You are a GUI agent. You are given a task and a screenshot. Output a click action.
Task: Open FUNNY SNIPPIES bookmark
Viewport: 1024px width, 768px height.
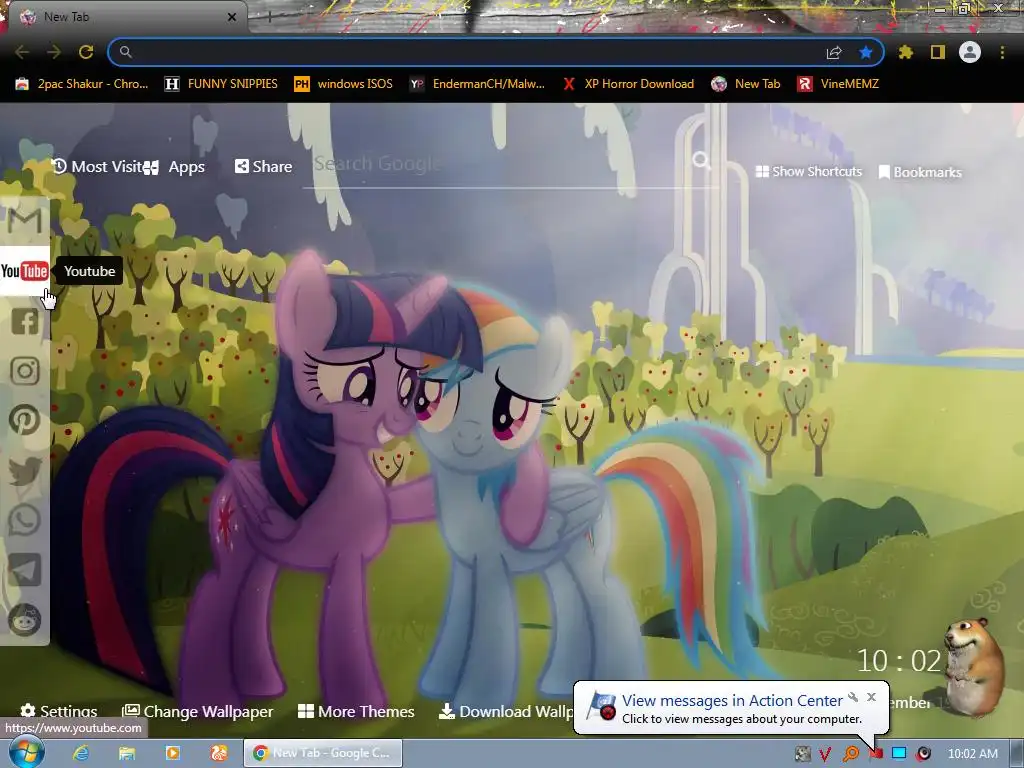(x=221, y=84)
